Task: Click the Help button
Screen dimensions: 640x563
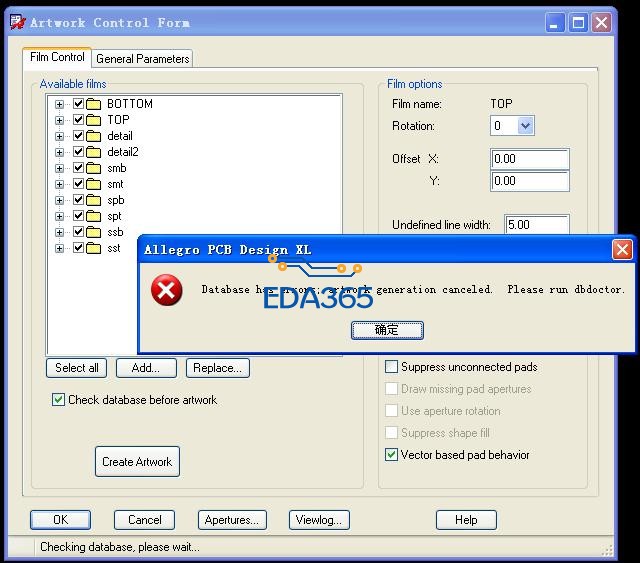Action: coord(466,520)
